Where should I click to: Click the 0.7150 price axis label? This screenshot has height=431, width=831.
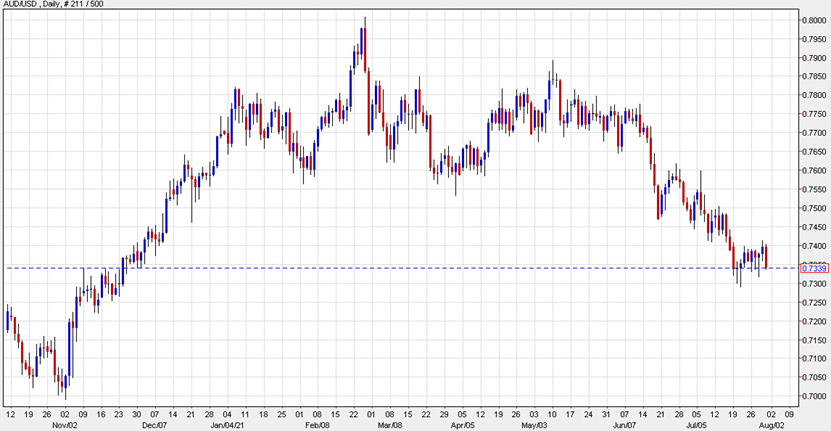815,341
